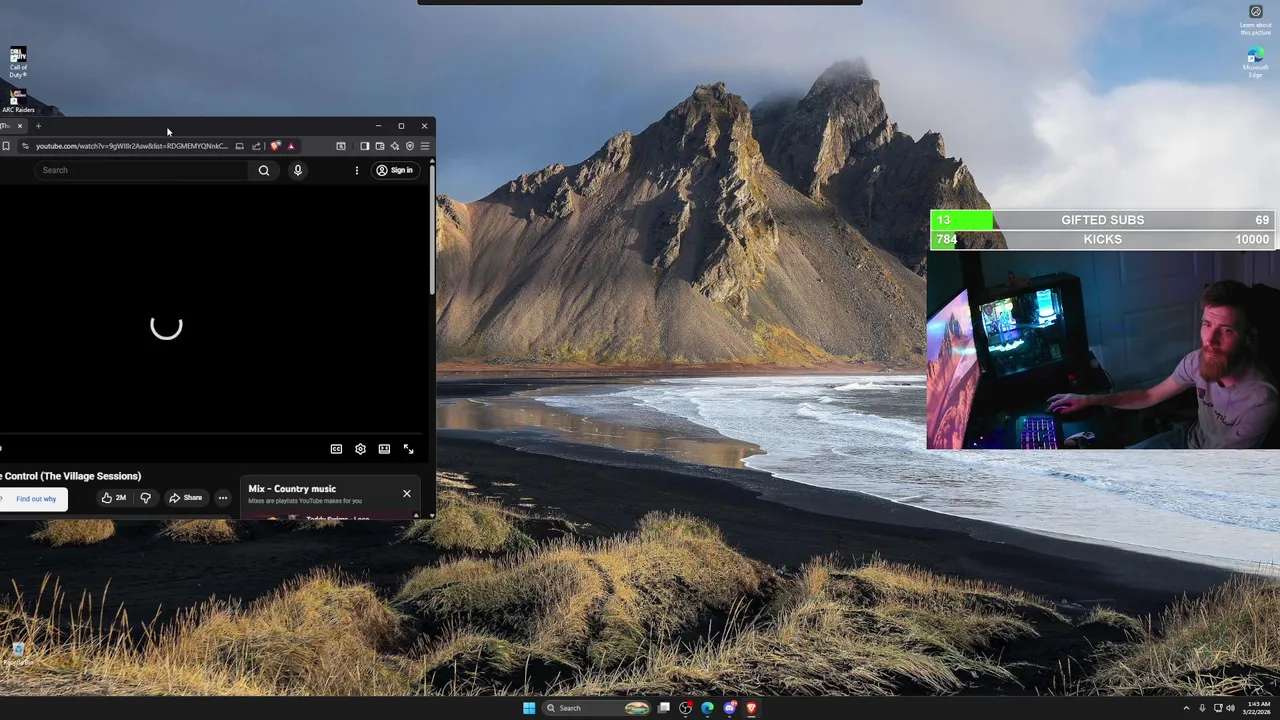Open Brave VPN shield icon
The image size is (1280, 720).
click(410, 146)
